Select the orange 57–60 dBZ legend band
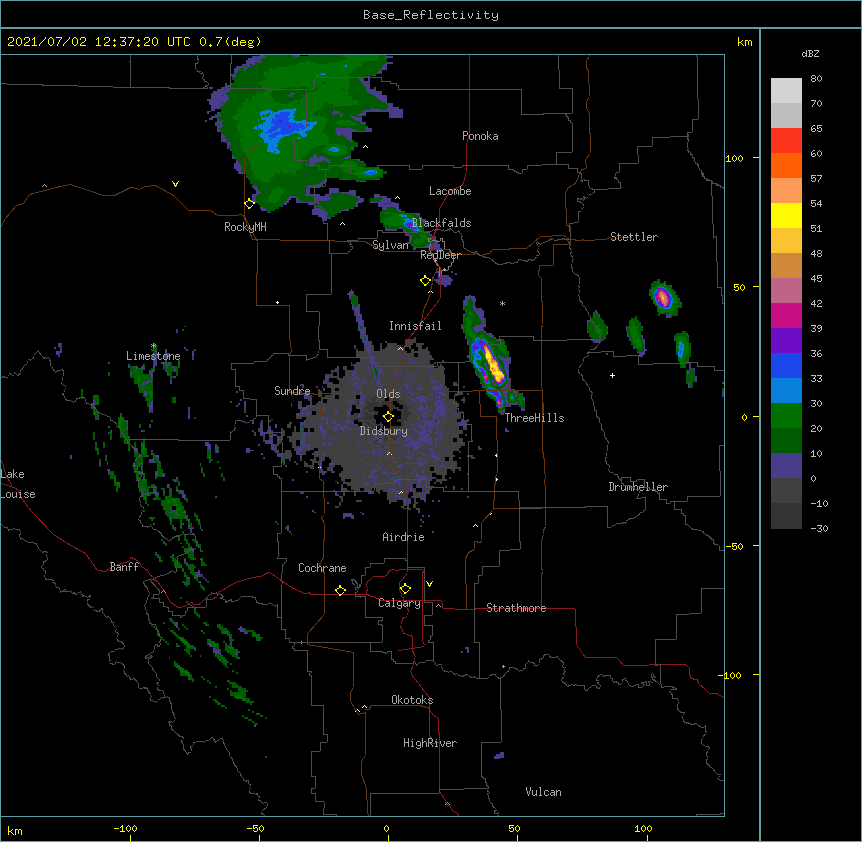Viewport: 862px width, 842px height. click(786, 165)
